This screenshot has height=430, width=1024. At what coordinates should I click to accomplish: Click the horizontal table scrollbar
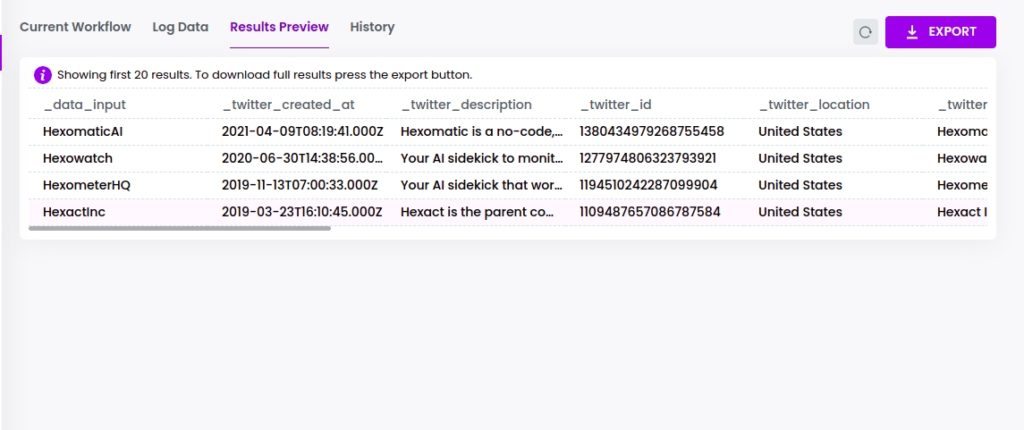[x=180, y=228]
